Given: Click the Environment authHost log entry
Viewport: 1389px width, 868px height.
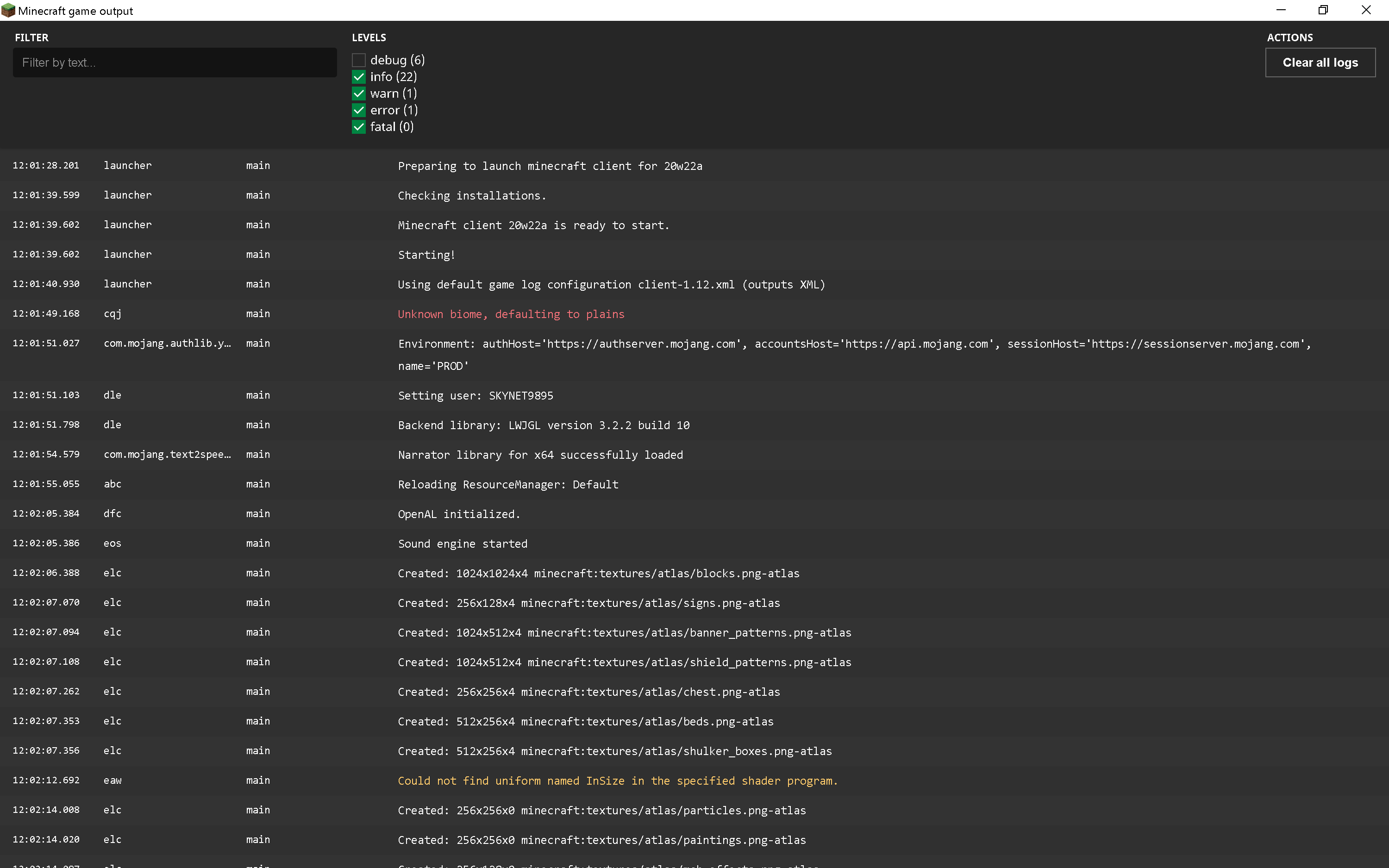Looking at the screenshot, I should (x=854, y=344).
